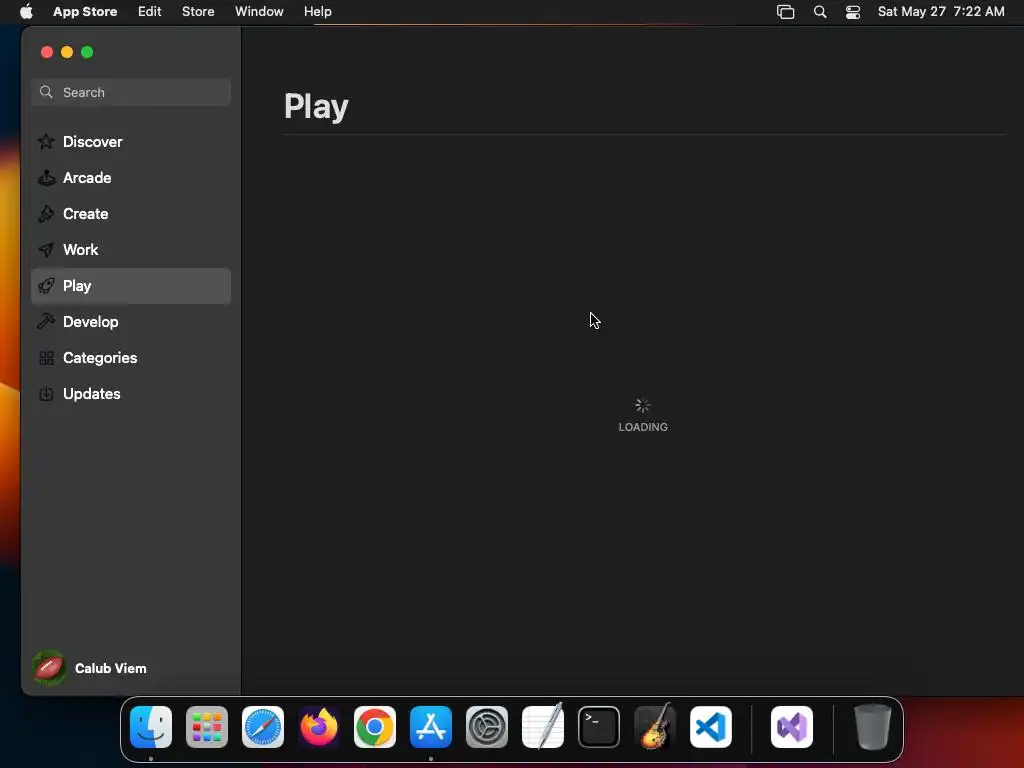1024x768 pixels.
Task: Open Terminal from the Dock
Action: (x=599, y=727)
